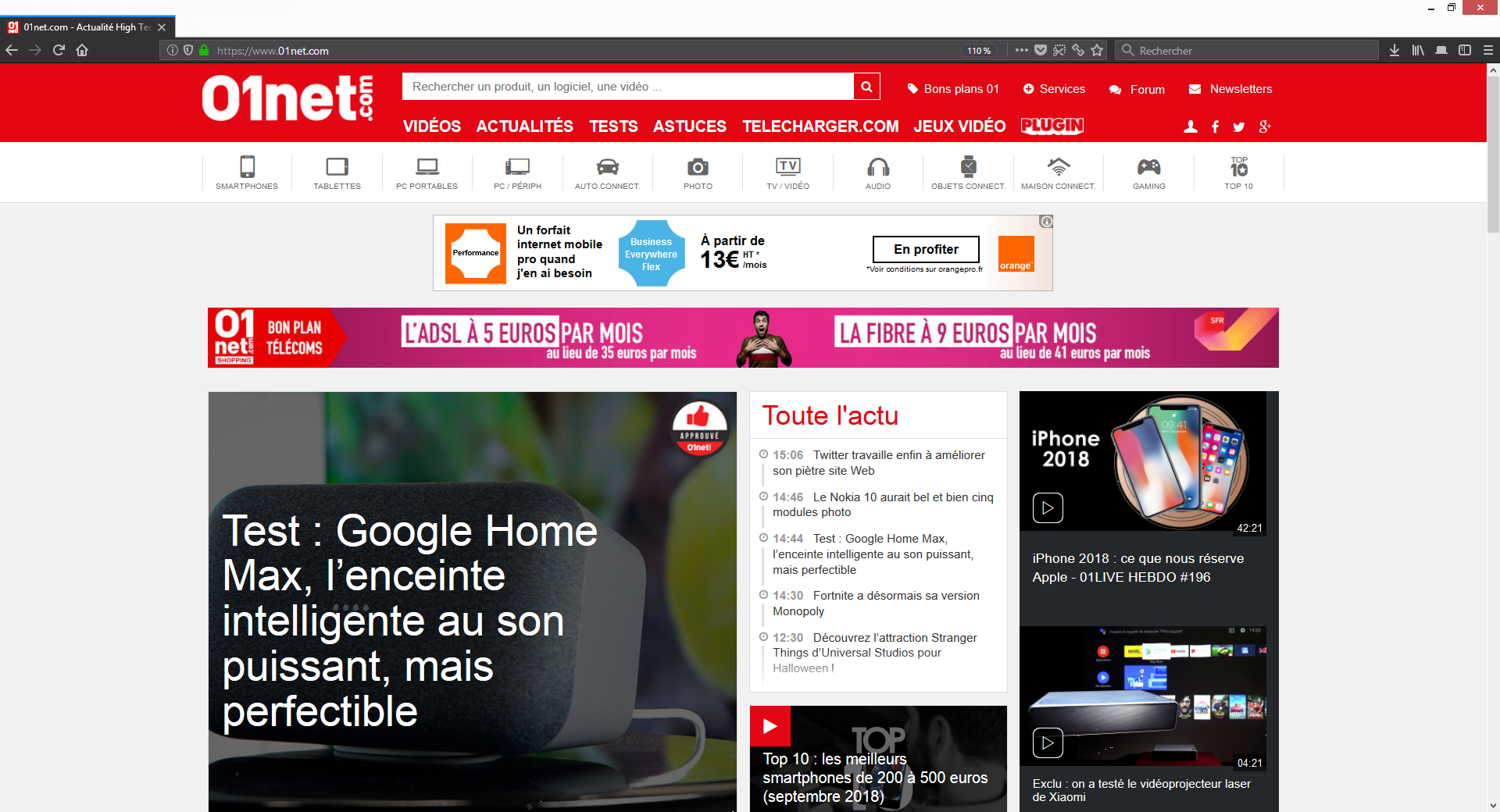
Task: Go to the browser home page
Action: tap(82, 50)
